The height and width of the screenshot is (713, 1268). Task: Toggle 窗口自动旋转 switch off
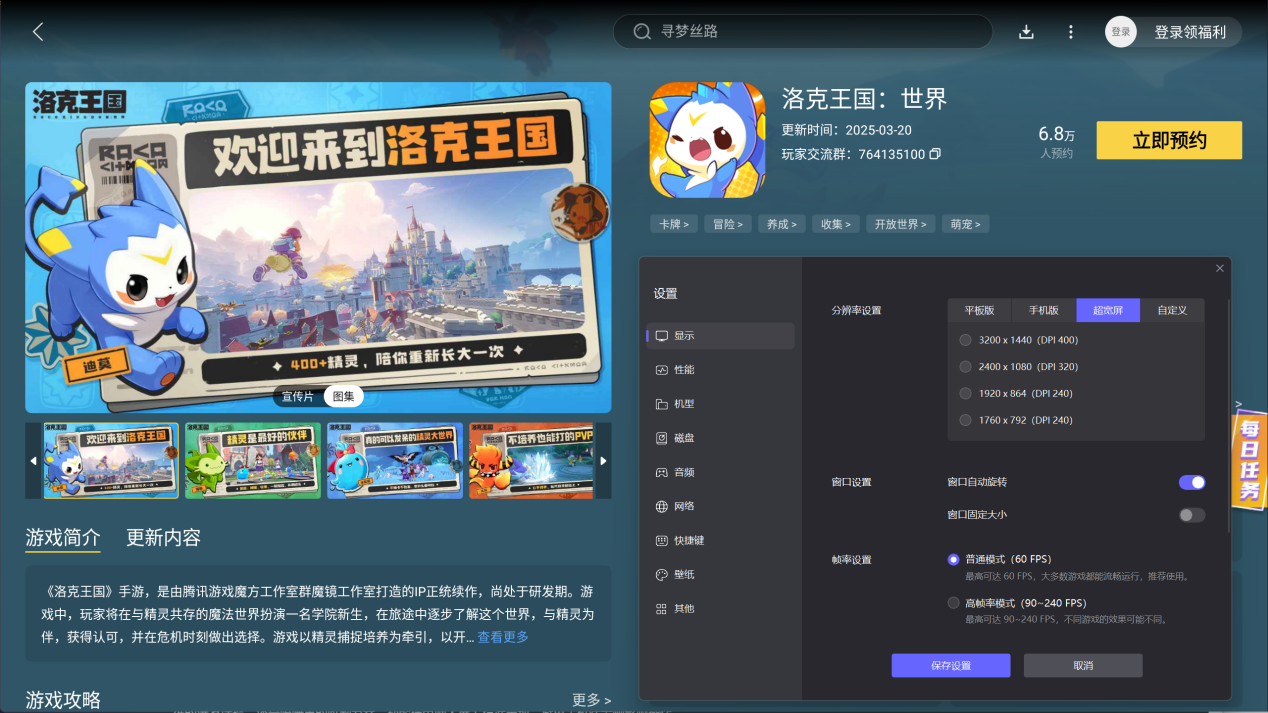pyautogui.click(x=1191, y=482)
